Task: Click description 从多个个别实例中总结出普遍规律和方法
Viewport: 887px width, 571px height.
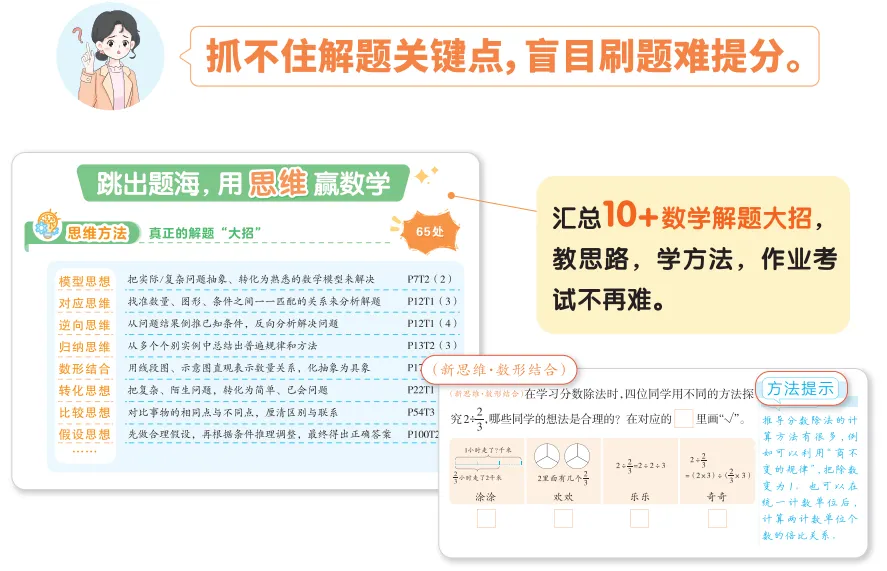Action: 222,345
